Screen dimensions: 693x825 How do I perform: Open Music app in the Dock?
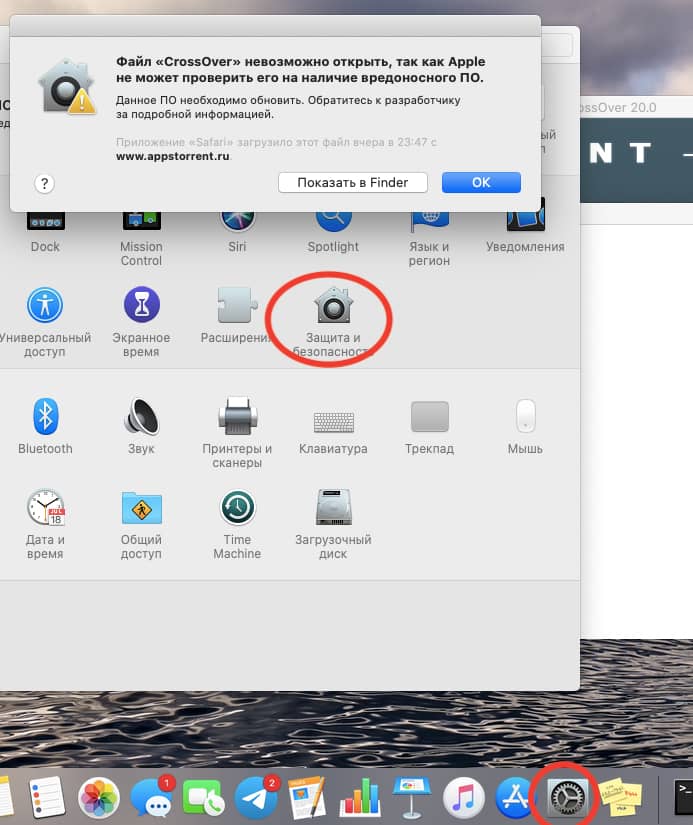point(464,798)
